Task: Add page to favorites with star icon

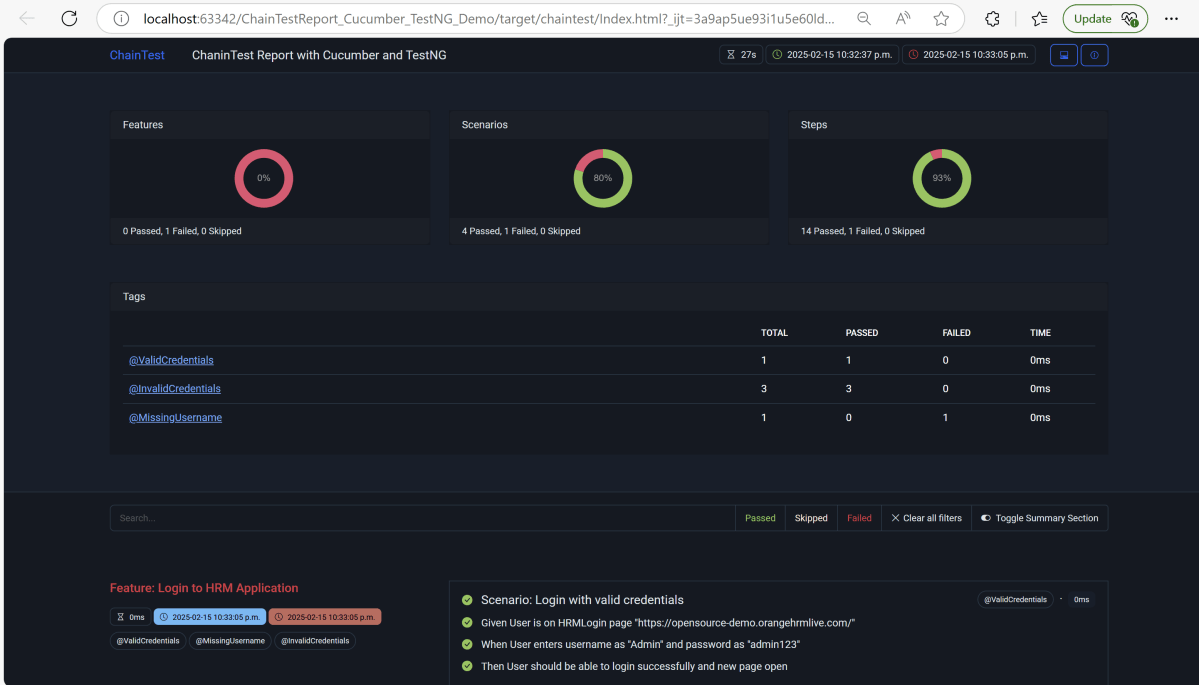Action: click(941, 18)
